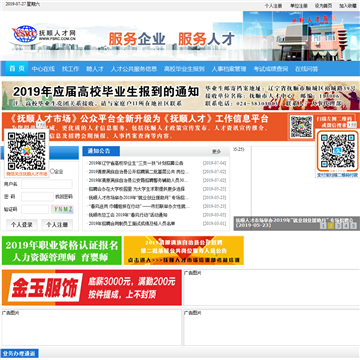Screen dimensions: 360x360
Task: Open the 公安局招聘警务辅助人员 notice
Action: click(x=139, y=180)
